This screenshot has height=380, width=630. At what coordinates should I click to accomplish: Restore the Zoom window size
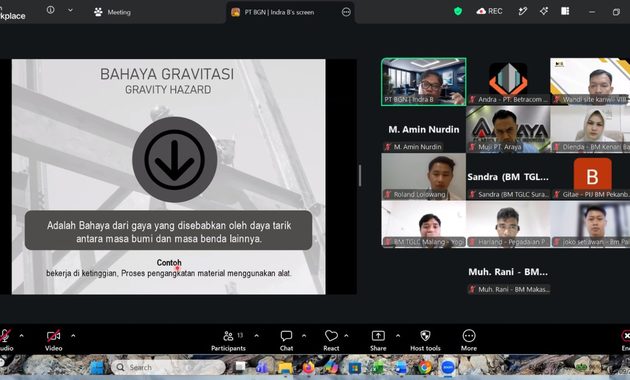[x=616, y=12]
